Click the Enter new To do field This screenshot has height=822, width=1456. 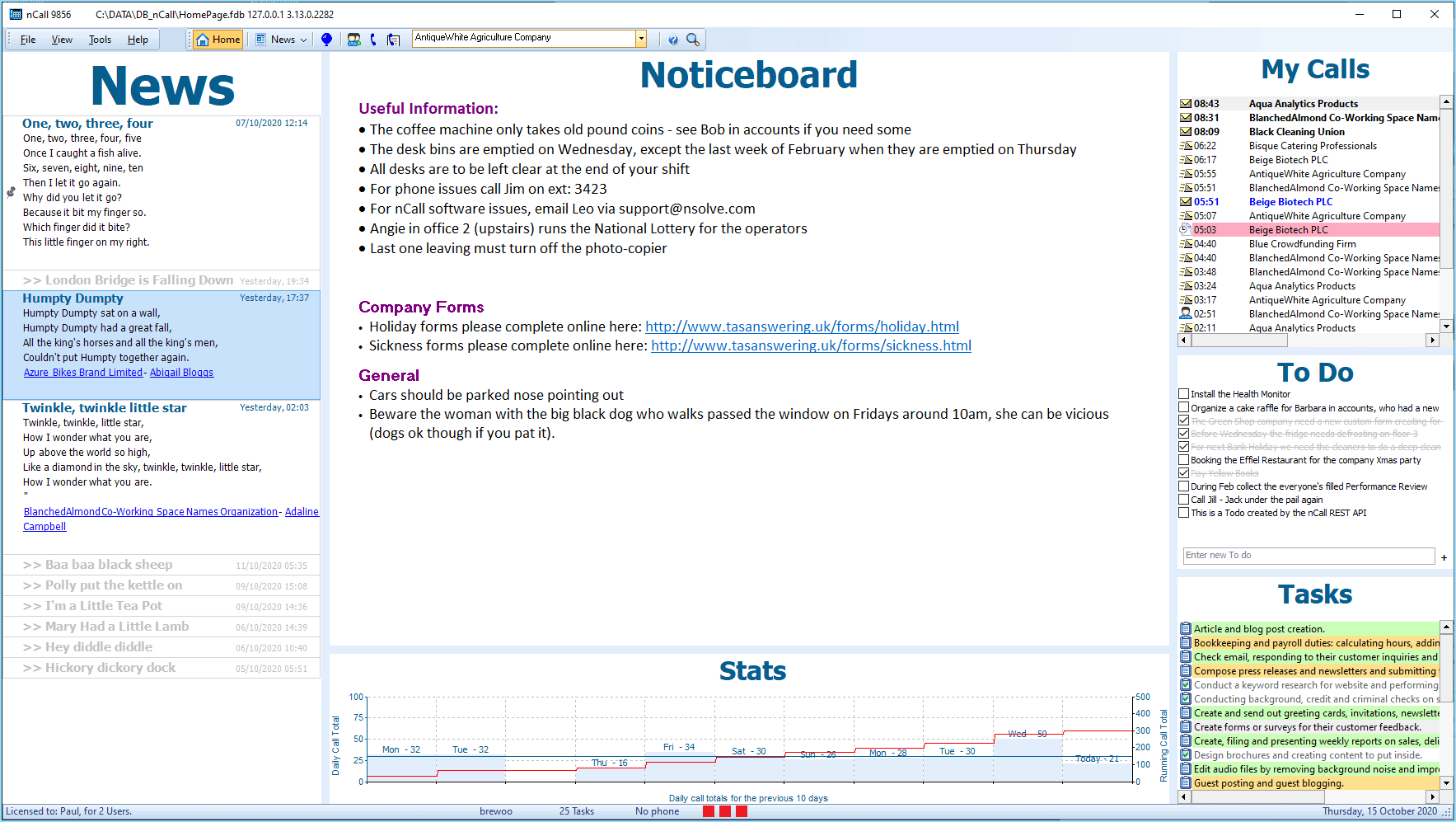[1309, 556]
